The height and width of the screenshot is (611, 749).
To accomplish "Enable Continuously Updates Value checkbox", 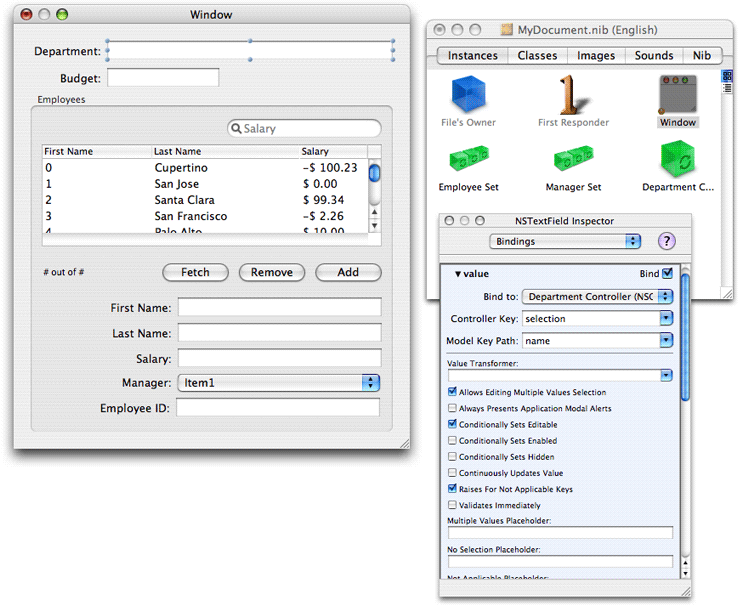I will click(x=452, y=473).
